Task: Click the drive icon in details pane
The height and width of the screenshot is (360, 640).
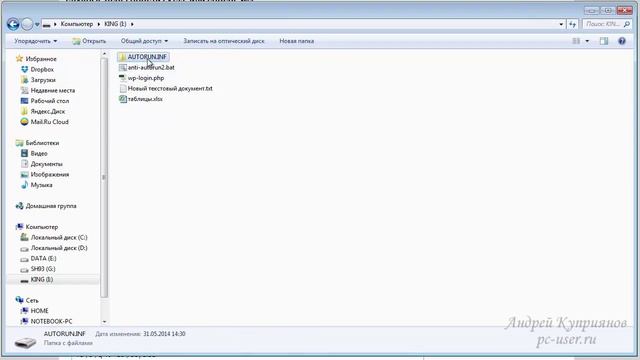Action: pos(25,342)
